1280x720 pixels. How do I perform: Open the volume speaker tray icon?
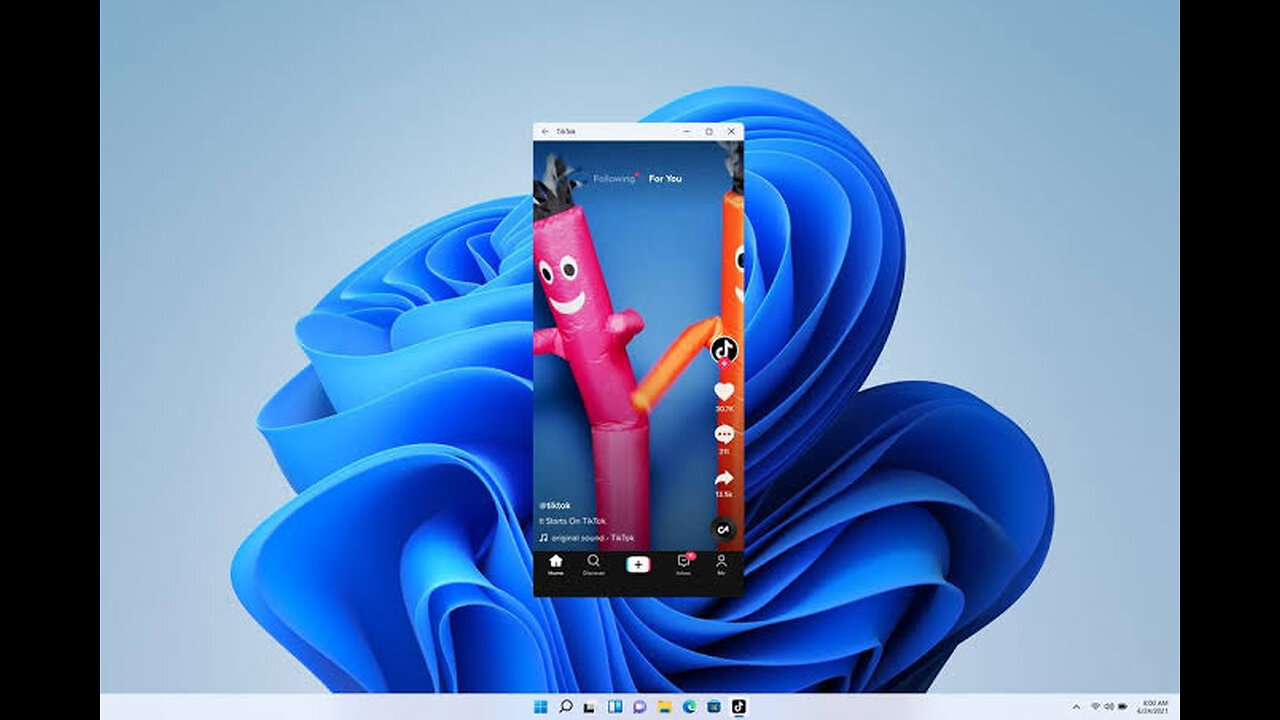tap(1108, 707)
